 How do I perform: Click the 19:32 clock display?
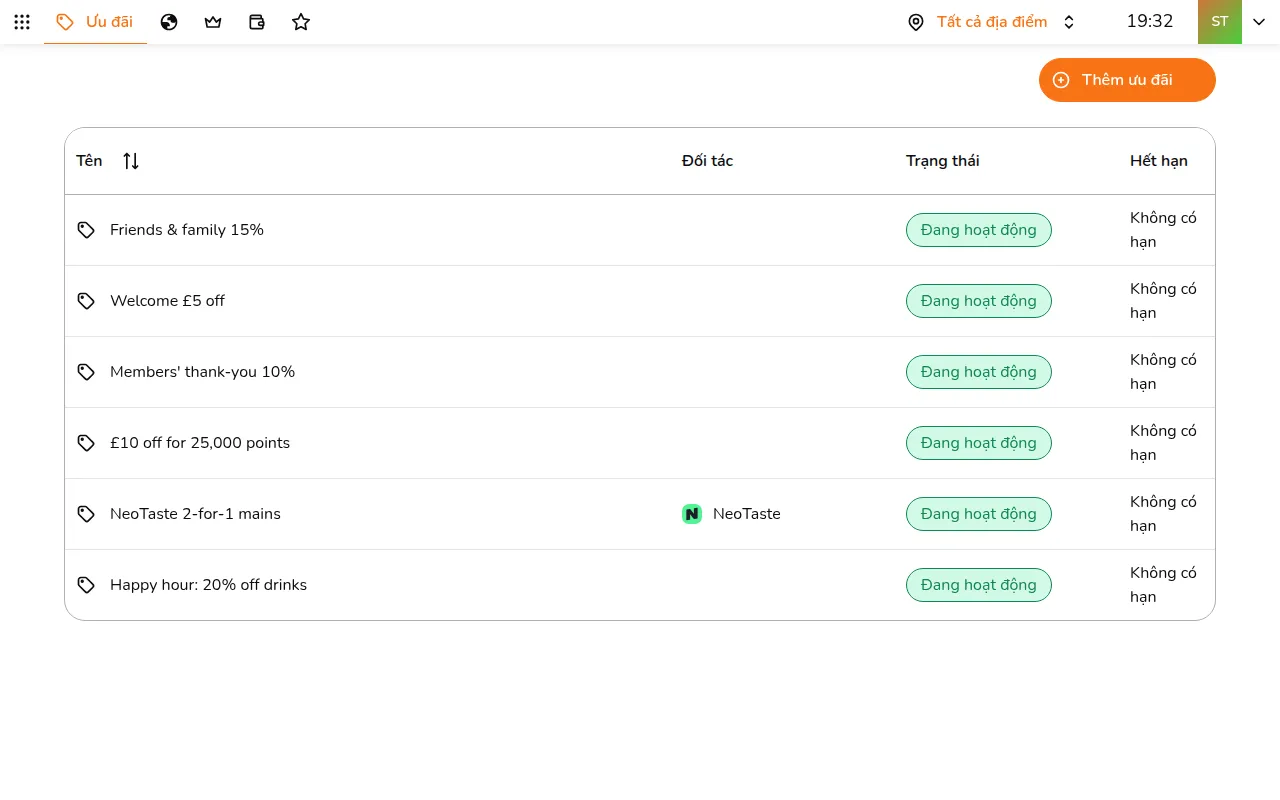click(1150, 22)
